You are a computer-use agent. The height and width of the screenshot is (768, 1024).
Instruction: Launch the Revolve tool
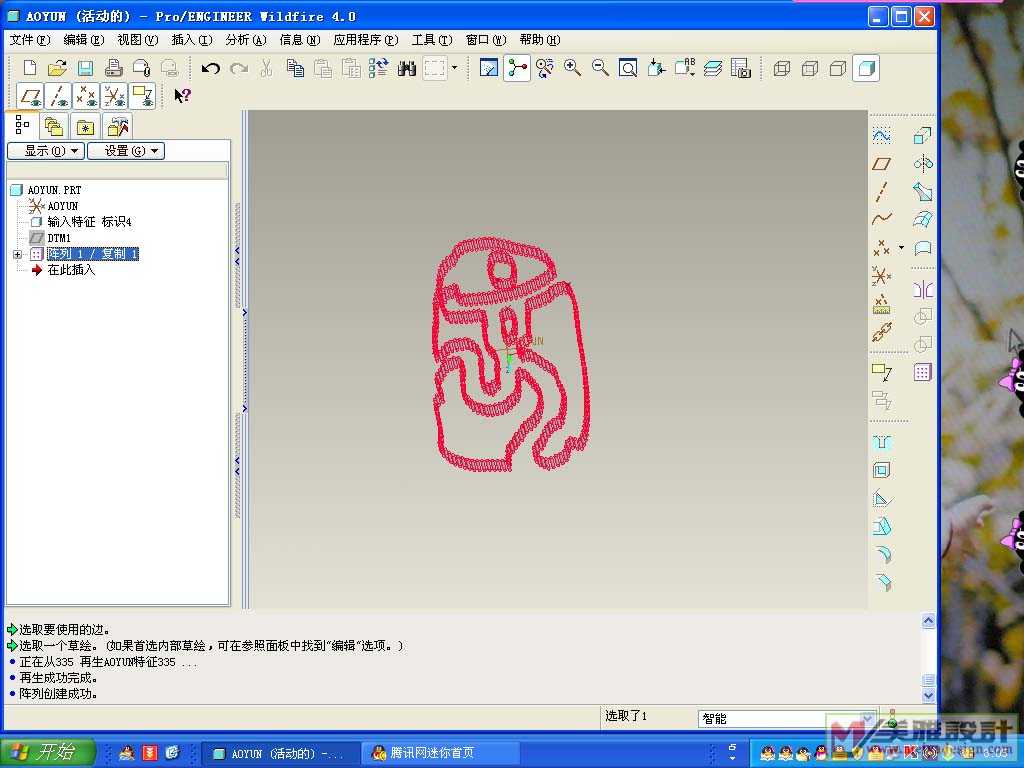coord(922,163)
